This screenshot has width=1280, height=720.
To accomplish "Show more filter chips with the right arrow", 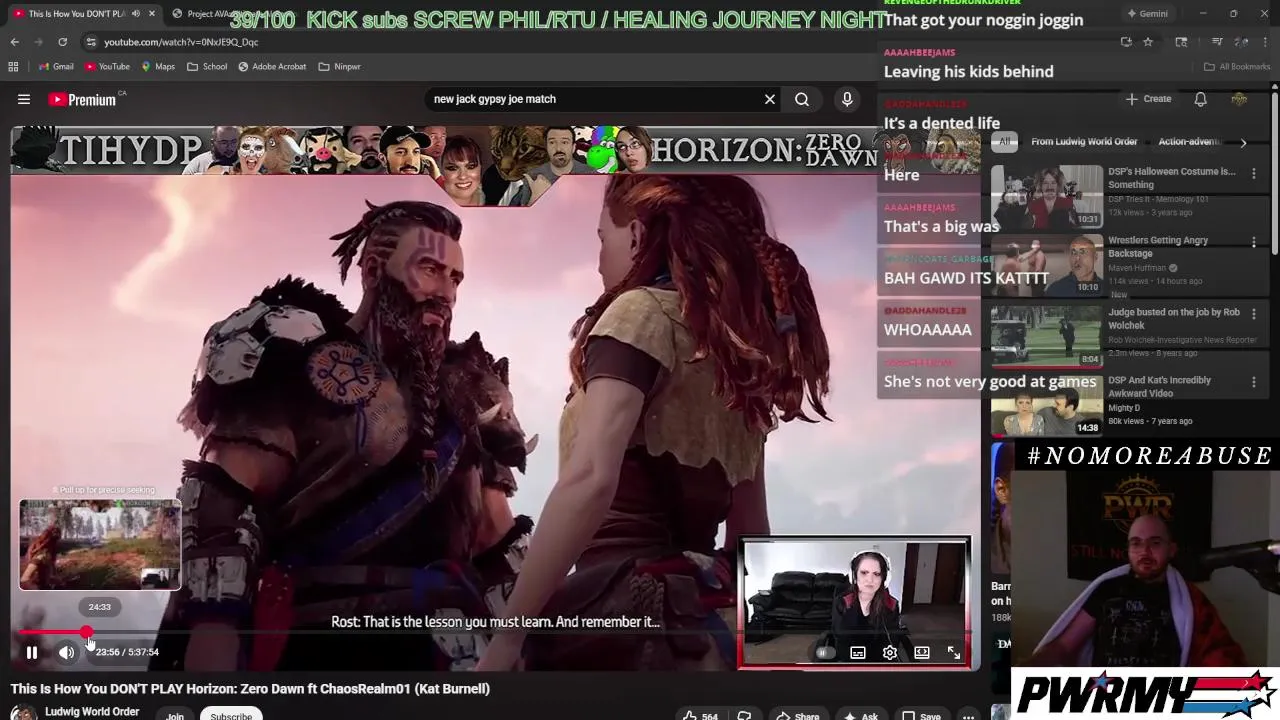I will (x=1243, y=142).
